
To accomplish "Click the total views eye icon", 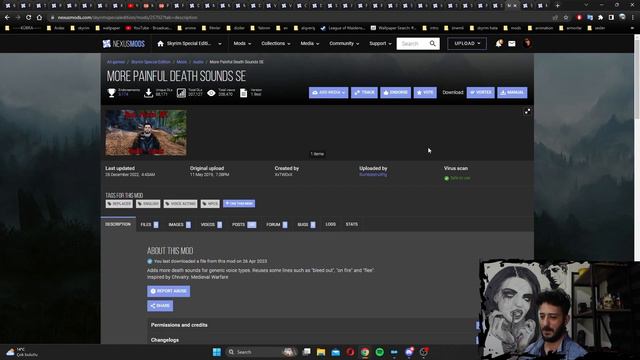I will tap(211, 93).
